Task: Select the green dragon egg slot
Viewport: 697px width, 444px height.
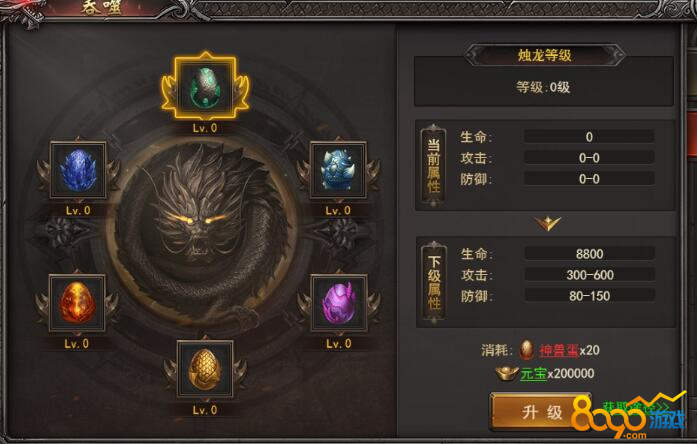Action: click(205, 86)
